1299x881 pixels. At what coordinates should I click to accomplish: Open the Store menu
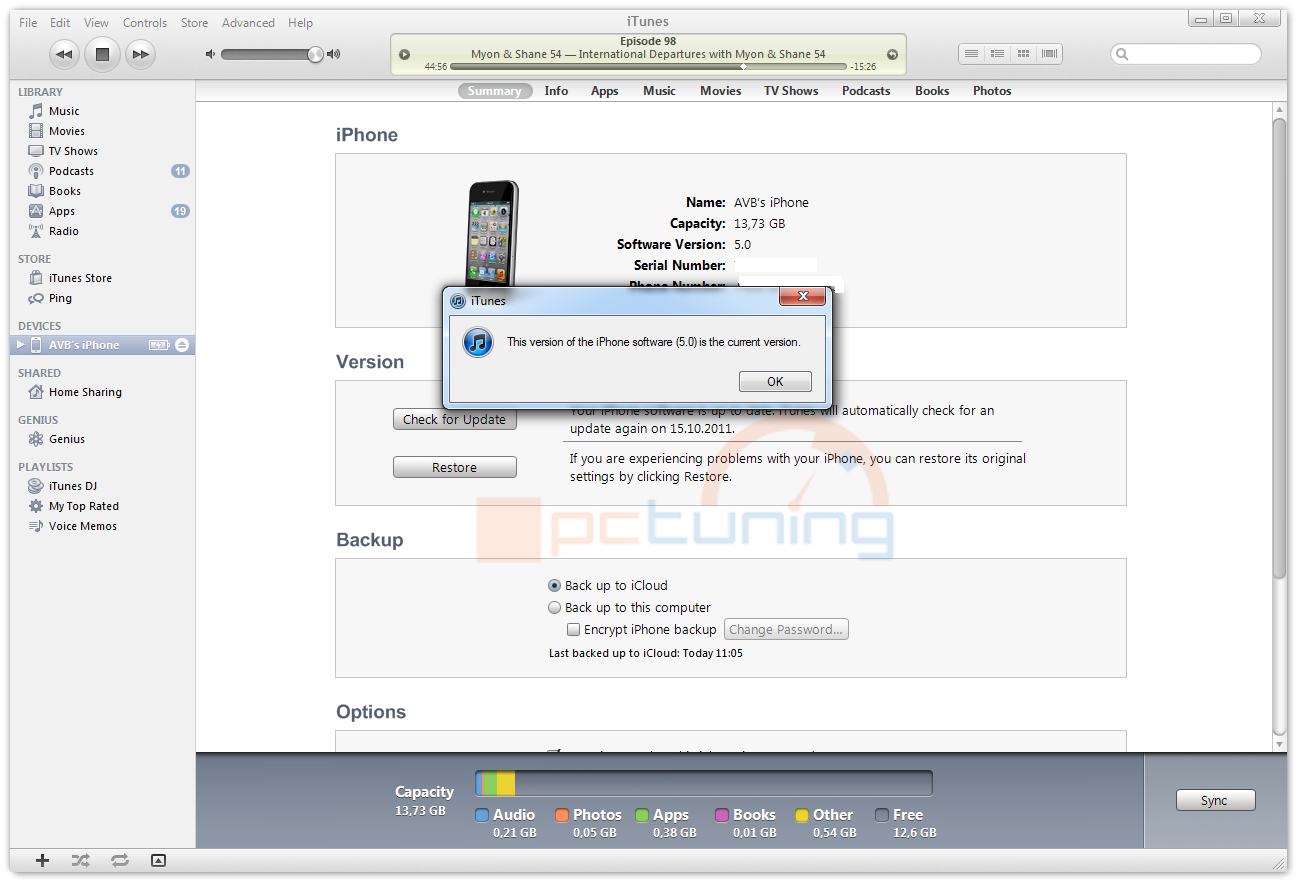[194, 22]
